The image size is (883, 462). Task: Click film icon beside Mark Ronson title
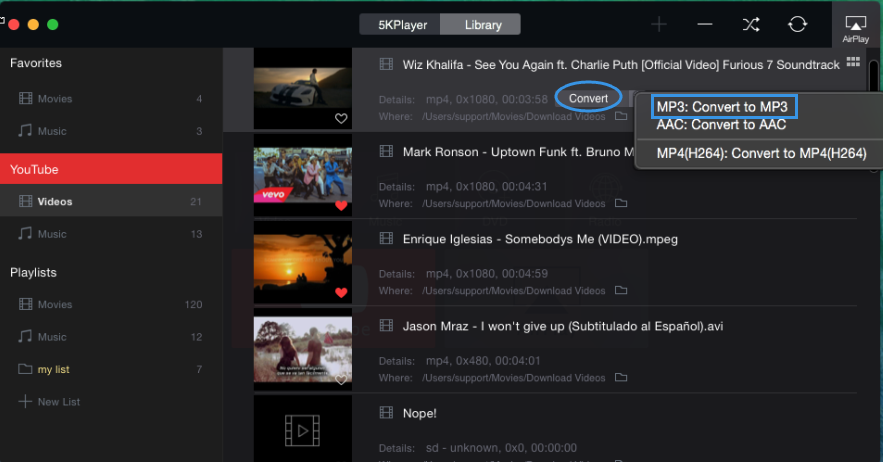coord(386,151)
